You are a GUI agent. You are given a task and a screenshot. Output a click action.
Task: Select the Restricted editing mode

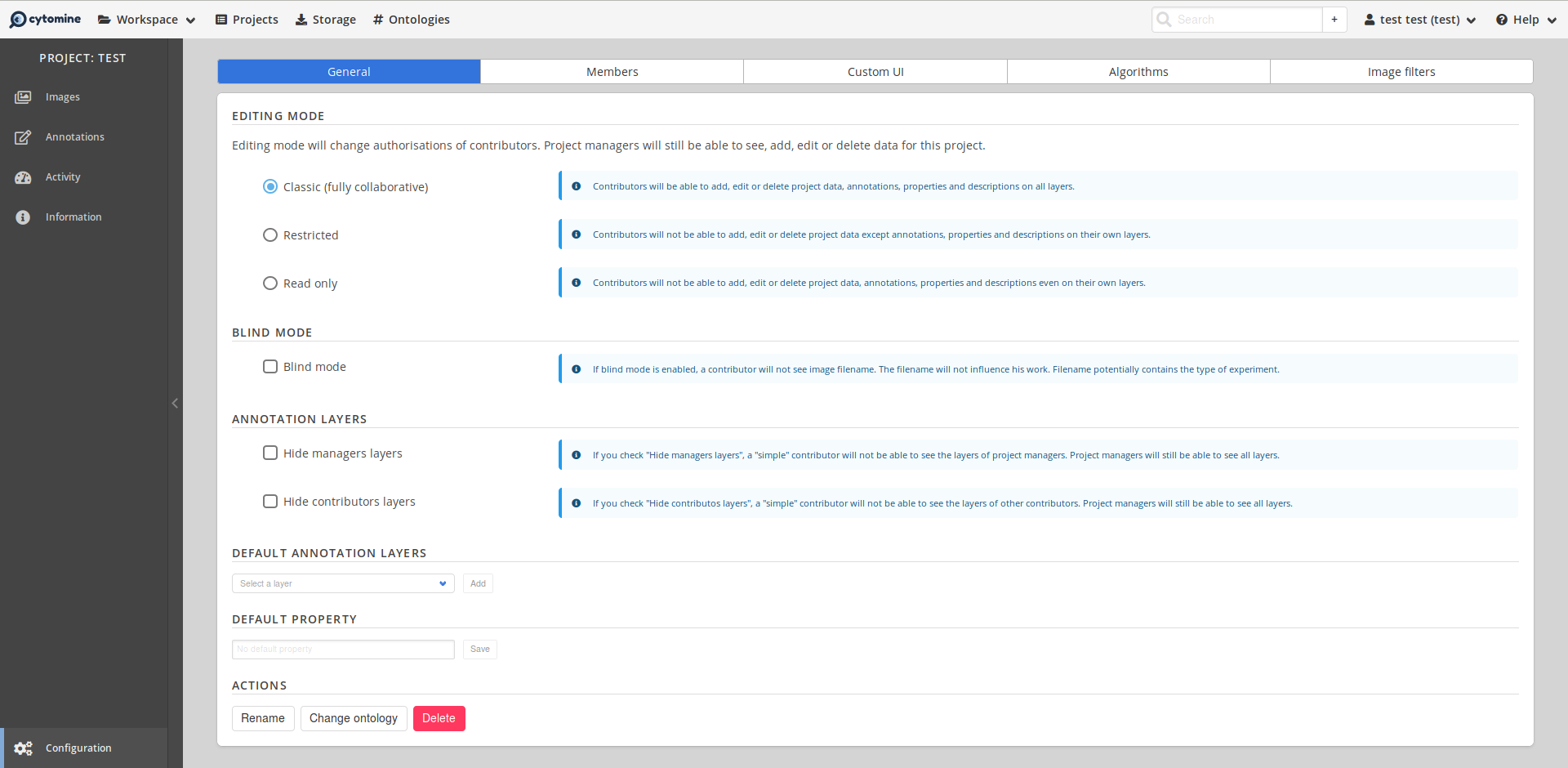click(270, 234)
